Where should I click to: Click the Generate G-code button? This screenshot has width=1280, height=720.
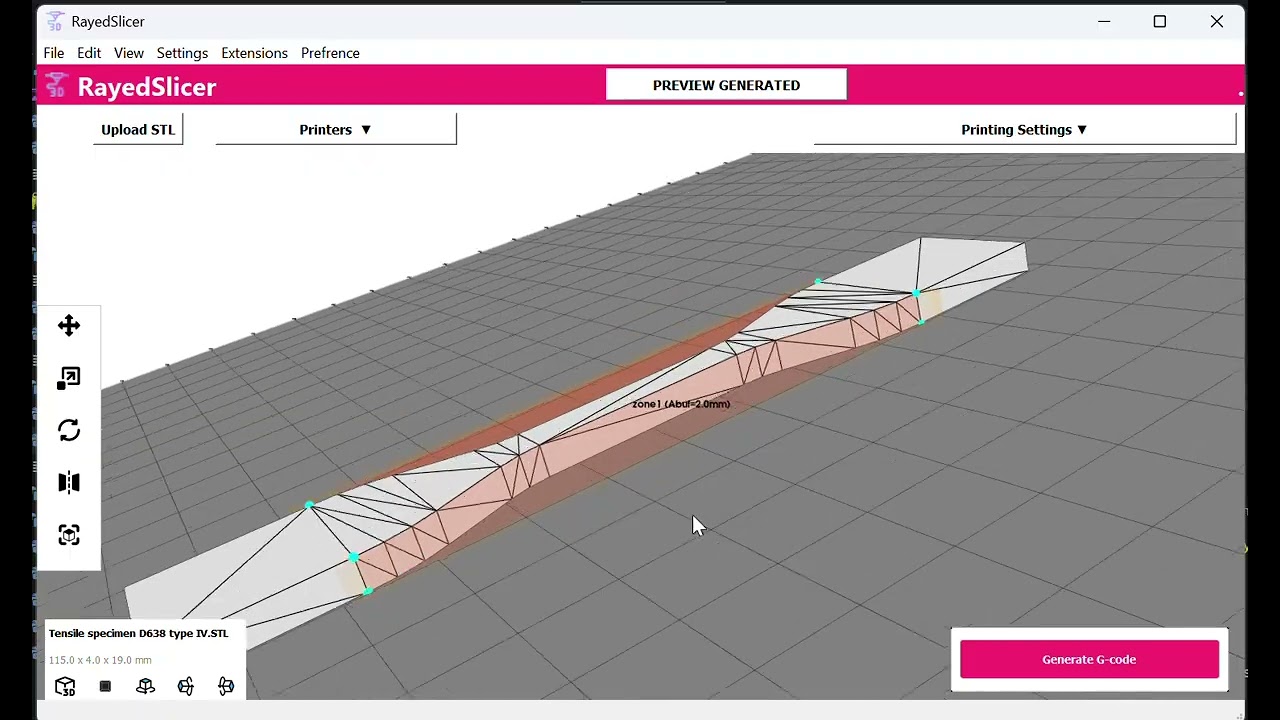1089,660
